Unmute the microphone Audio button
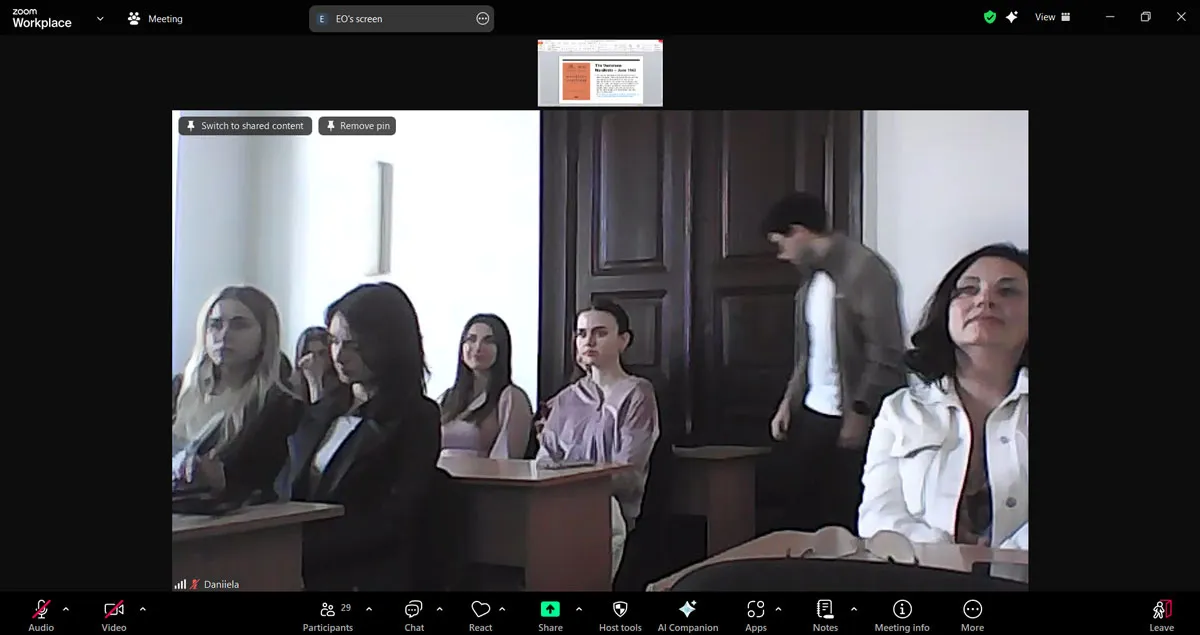The image size is (1200, 635). pos(41,610)
